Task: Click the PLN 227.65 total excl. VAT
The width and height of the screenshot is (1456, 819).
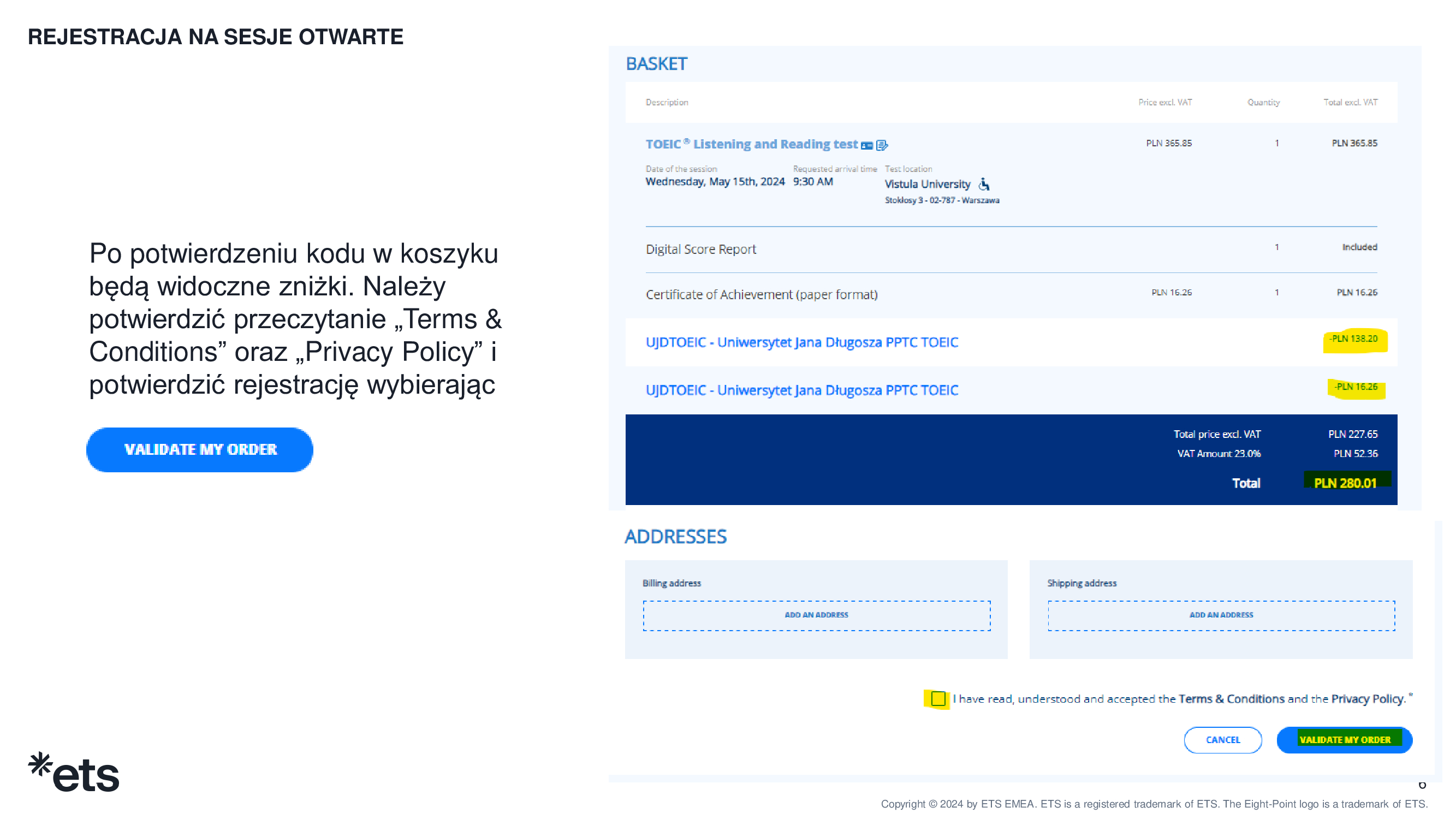Action: (x=1353, y=434)
